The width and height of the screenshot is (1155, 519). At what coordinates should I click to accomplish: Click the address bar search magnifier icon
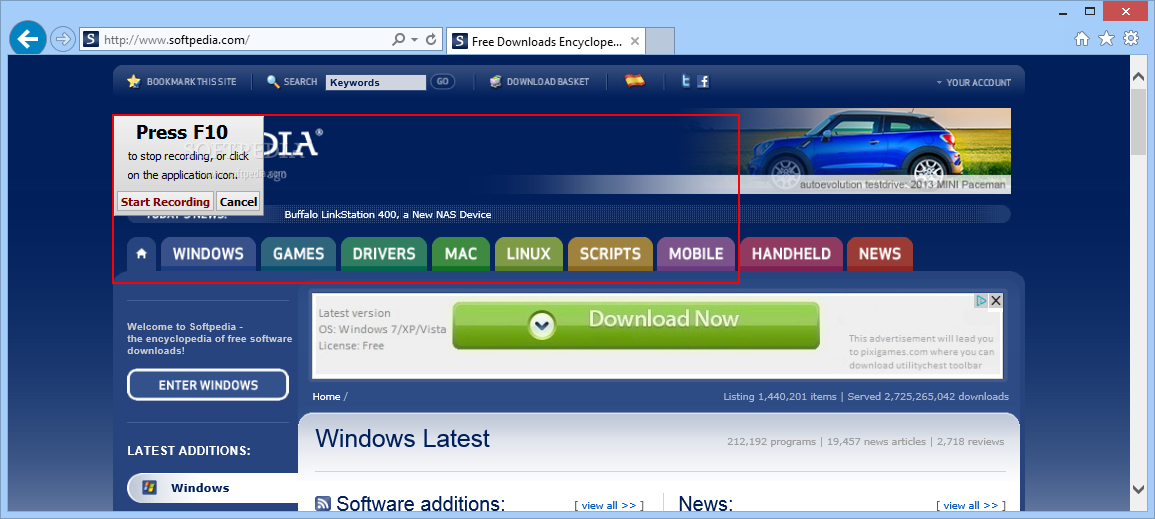click(399, 39)
